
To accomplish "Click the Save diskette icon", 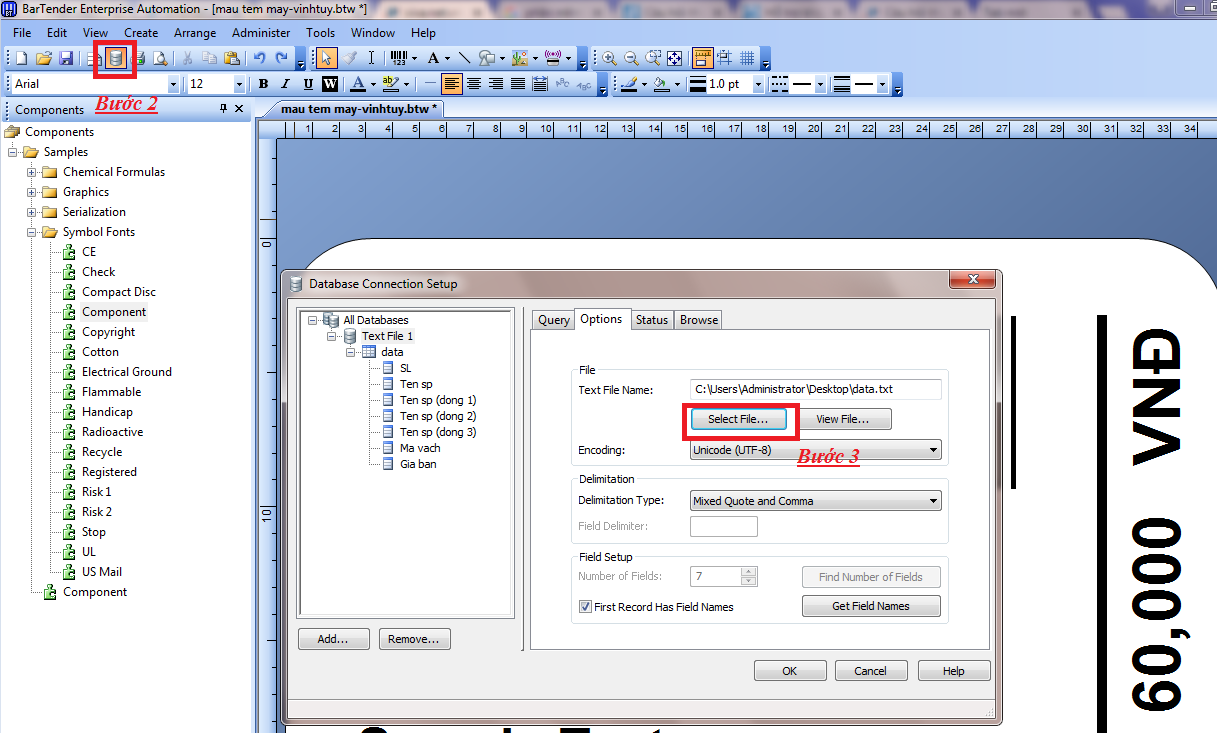I will [x=66, y=58].
